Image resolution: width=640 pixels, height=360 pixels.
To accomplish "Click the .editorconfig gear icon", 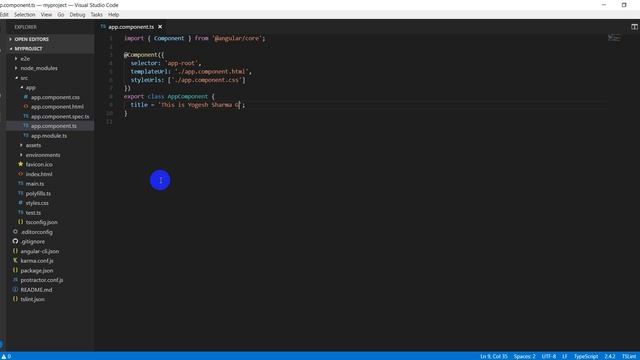I will [15, 231].
